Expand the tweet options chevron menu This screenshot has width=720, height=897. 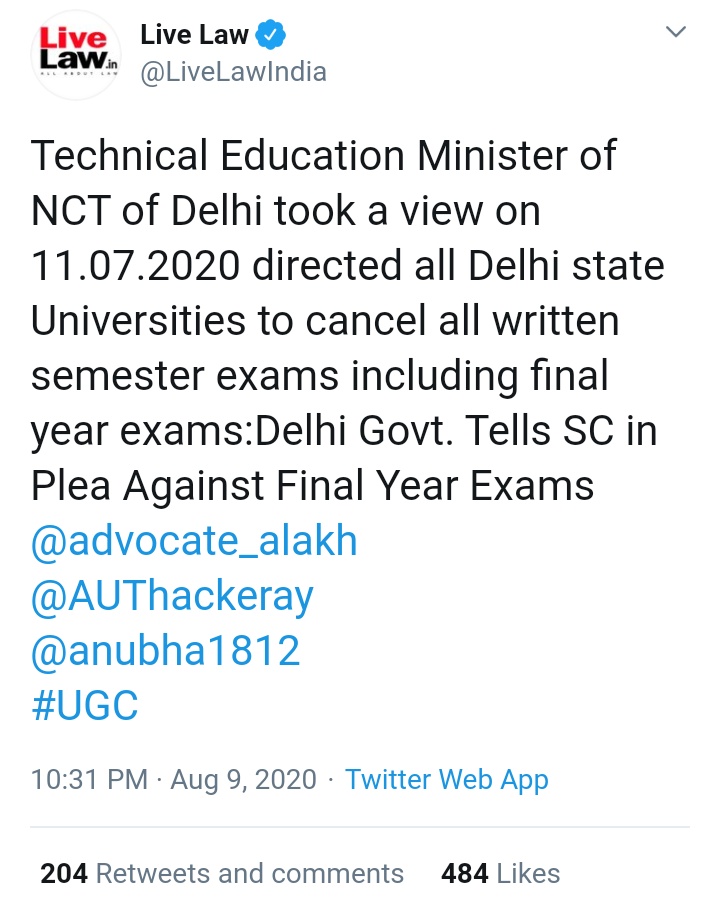click(677, 33)
